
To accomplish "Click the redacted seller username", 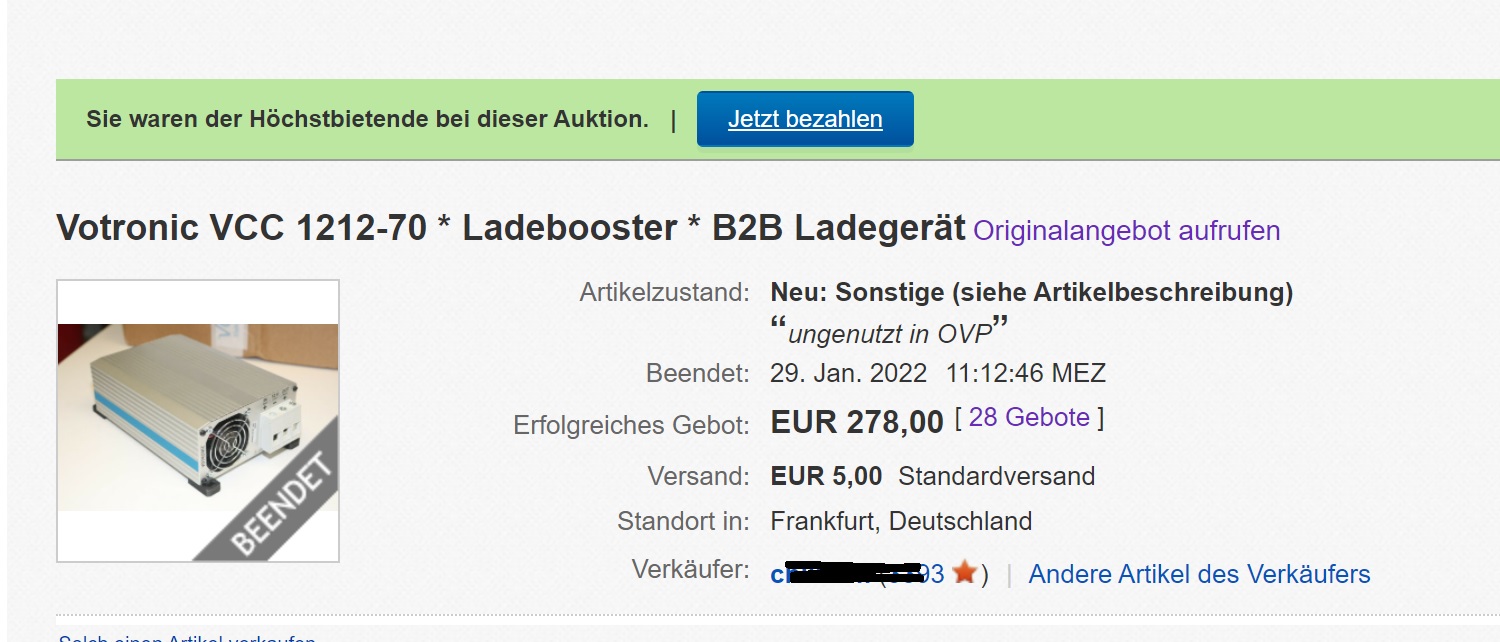I will 825,574.
